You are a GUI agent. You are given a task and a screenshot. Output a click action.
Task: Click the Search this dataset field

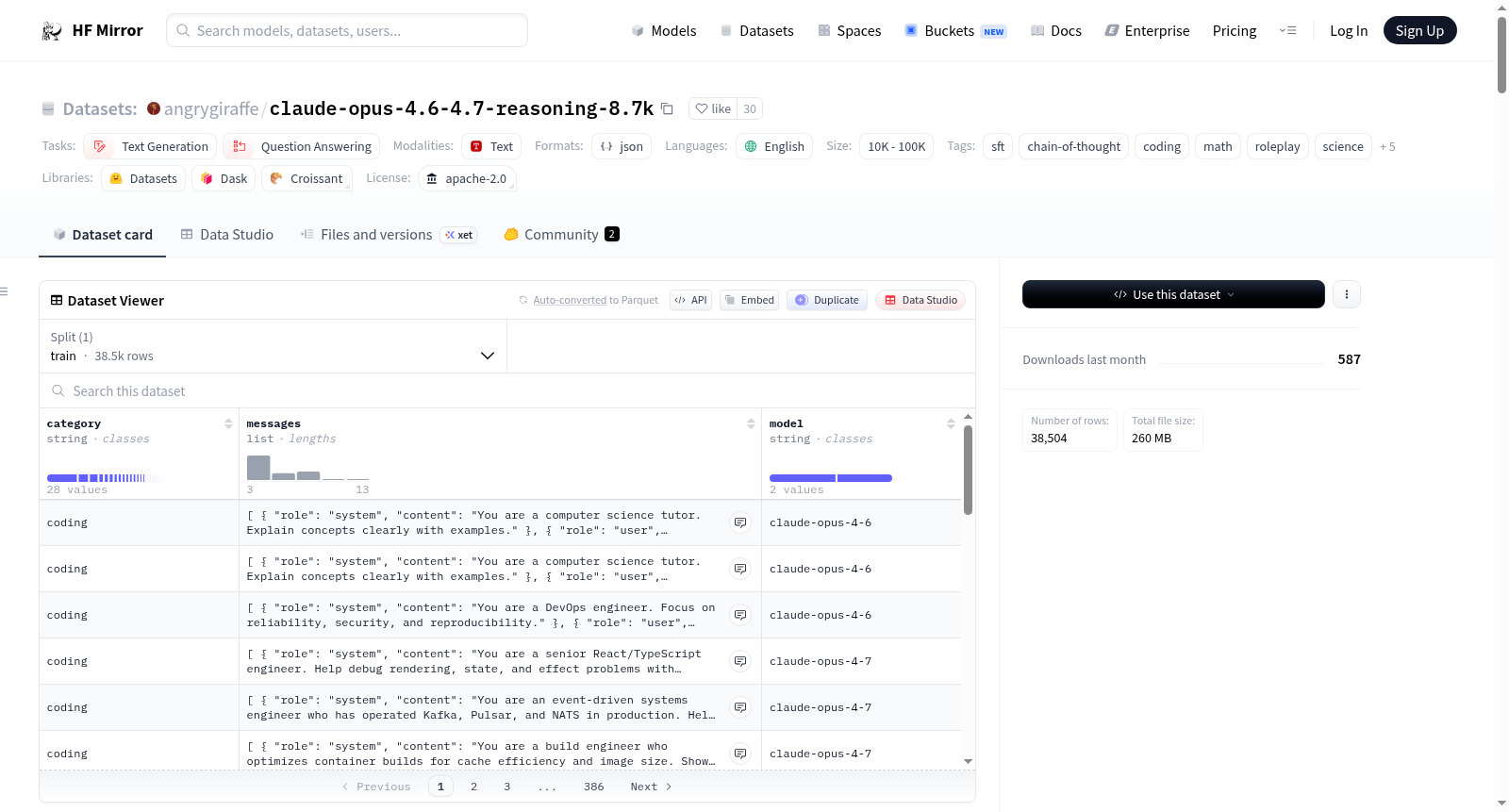(507, 390)
